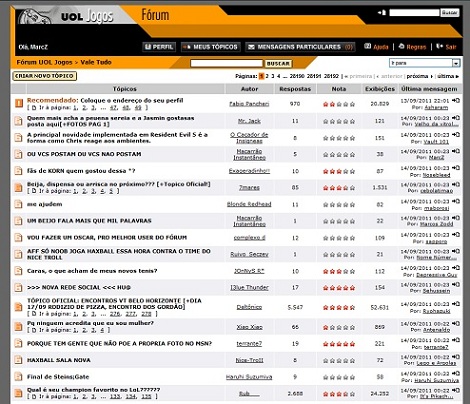The image size is (470, 404).
Task: Open page 49 of the Recomendado topic
Action: coord(138,108)
